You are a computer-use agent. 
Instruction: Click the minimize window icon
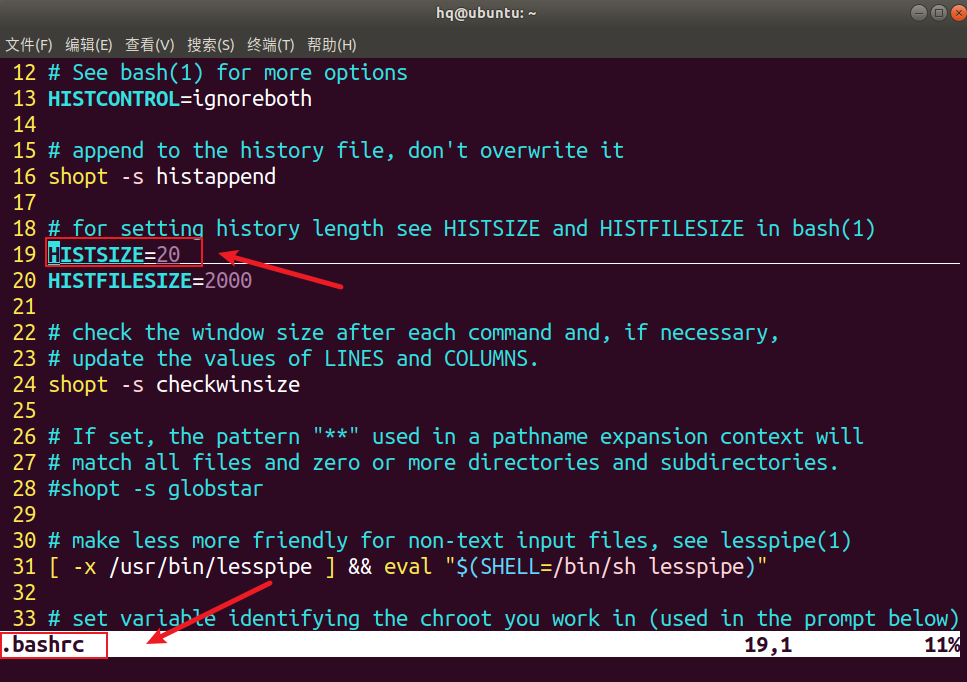pyautogui.click(x=918, y=12)
